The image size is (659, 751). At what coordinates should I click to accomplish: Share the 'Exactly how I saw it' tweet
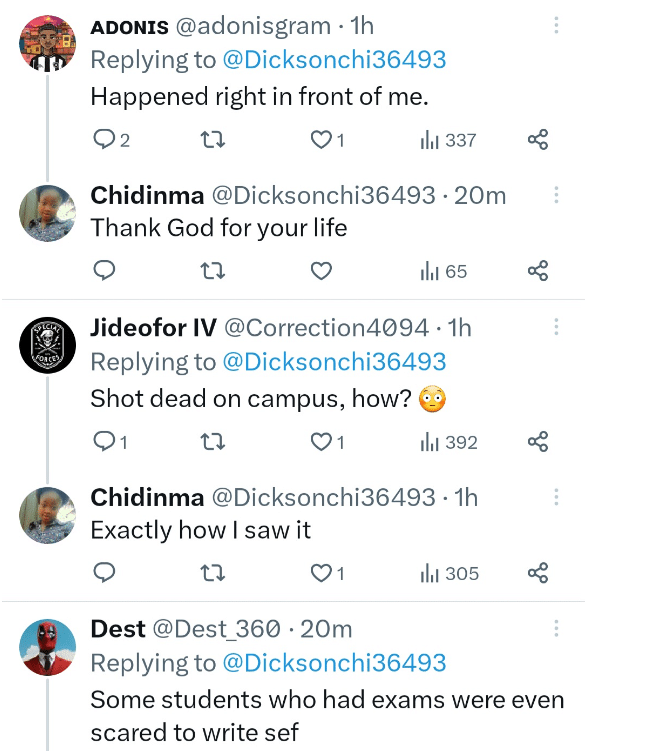[x=538, y=573]
